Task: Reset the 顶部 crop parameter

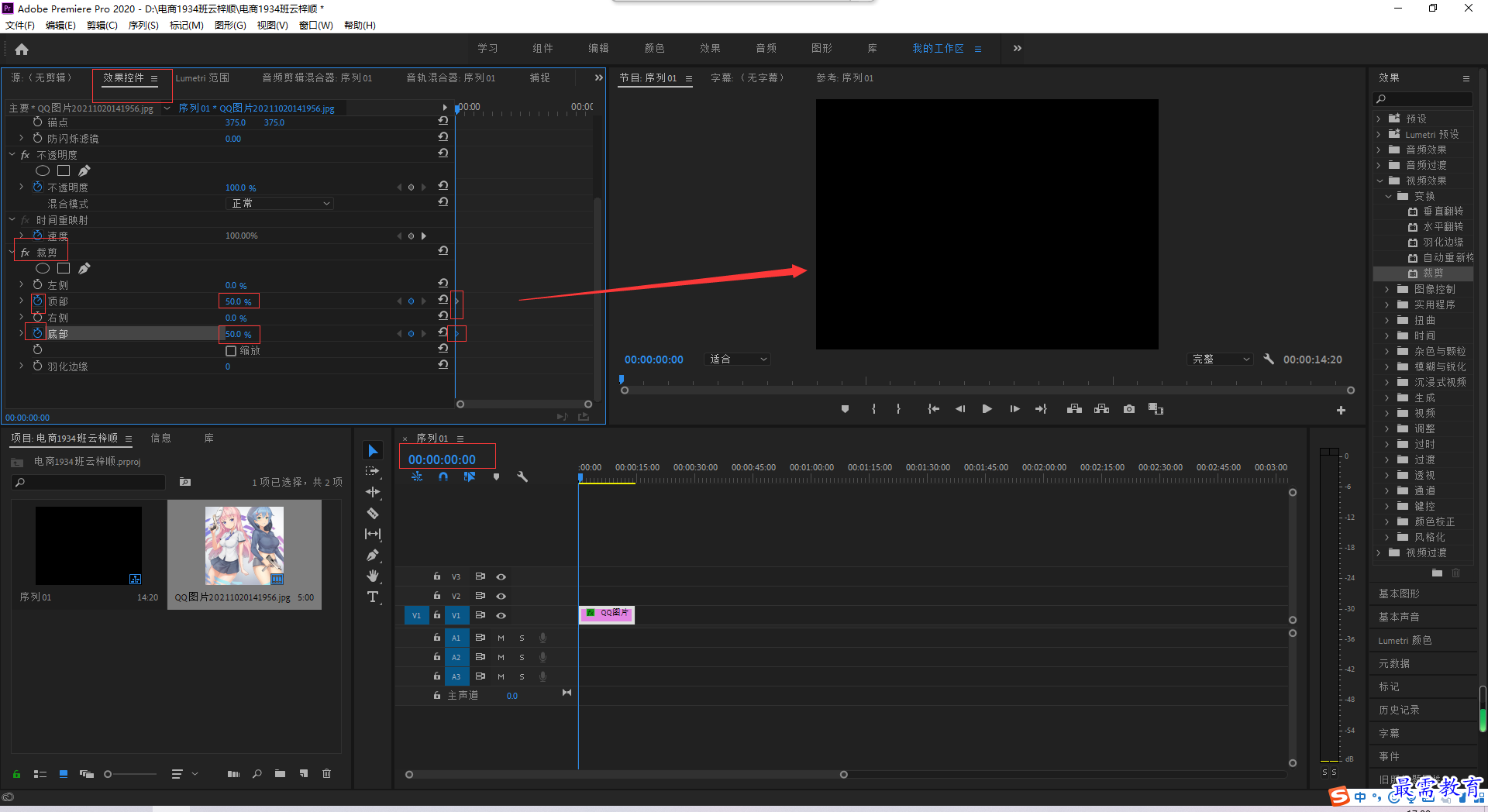Action: [443, 300]
